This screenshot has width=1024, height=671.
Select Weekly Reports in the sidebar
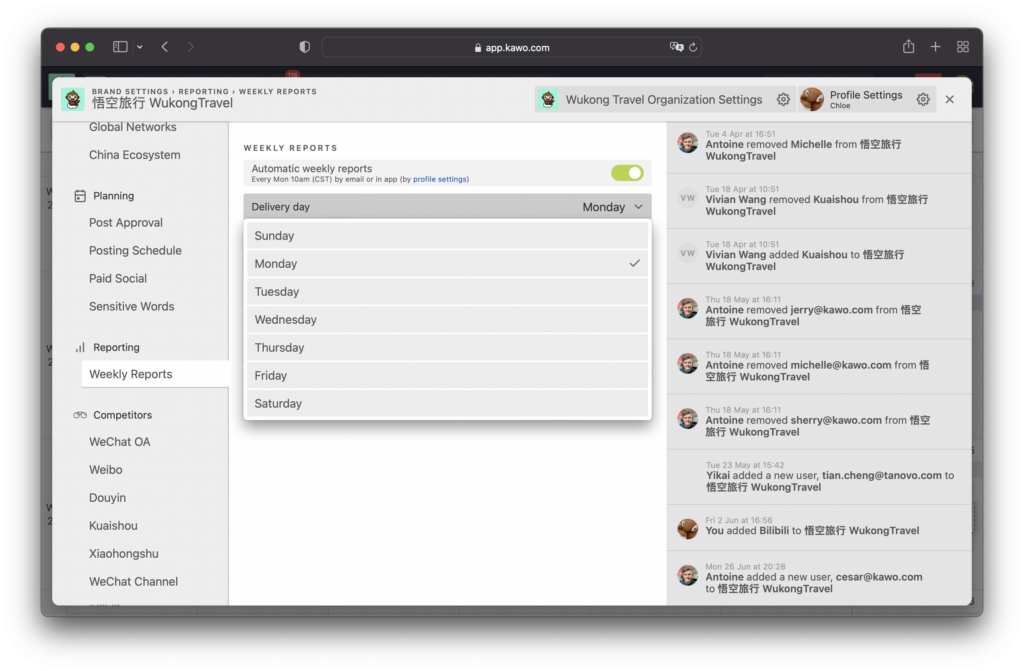click(x=155, y=374)
